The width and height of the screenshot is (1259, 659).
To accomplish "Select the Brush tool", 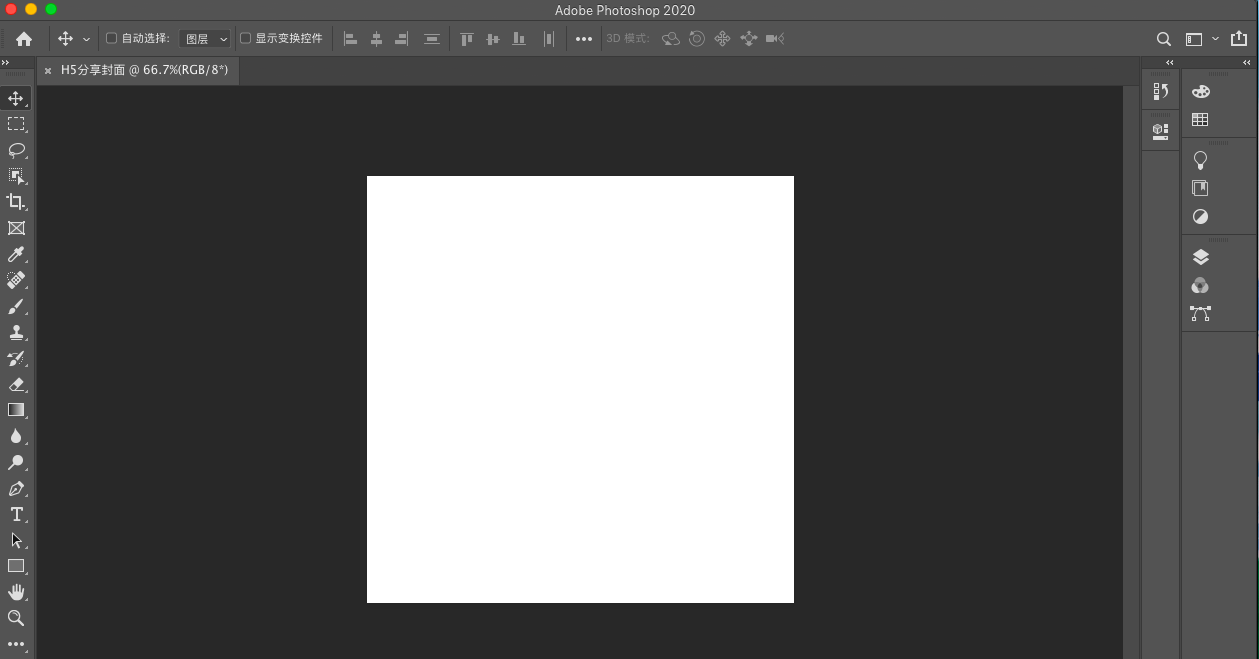I will (16, 306).
